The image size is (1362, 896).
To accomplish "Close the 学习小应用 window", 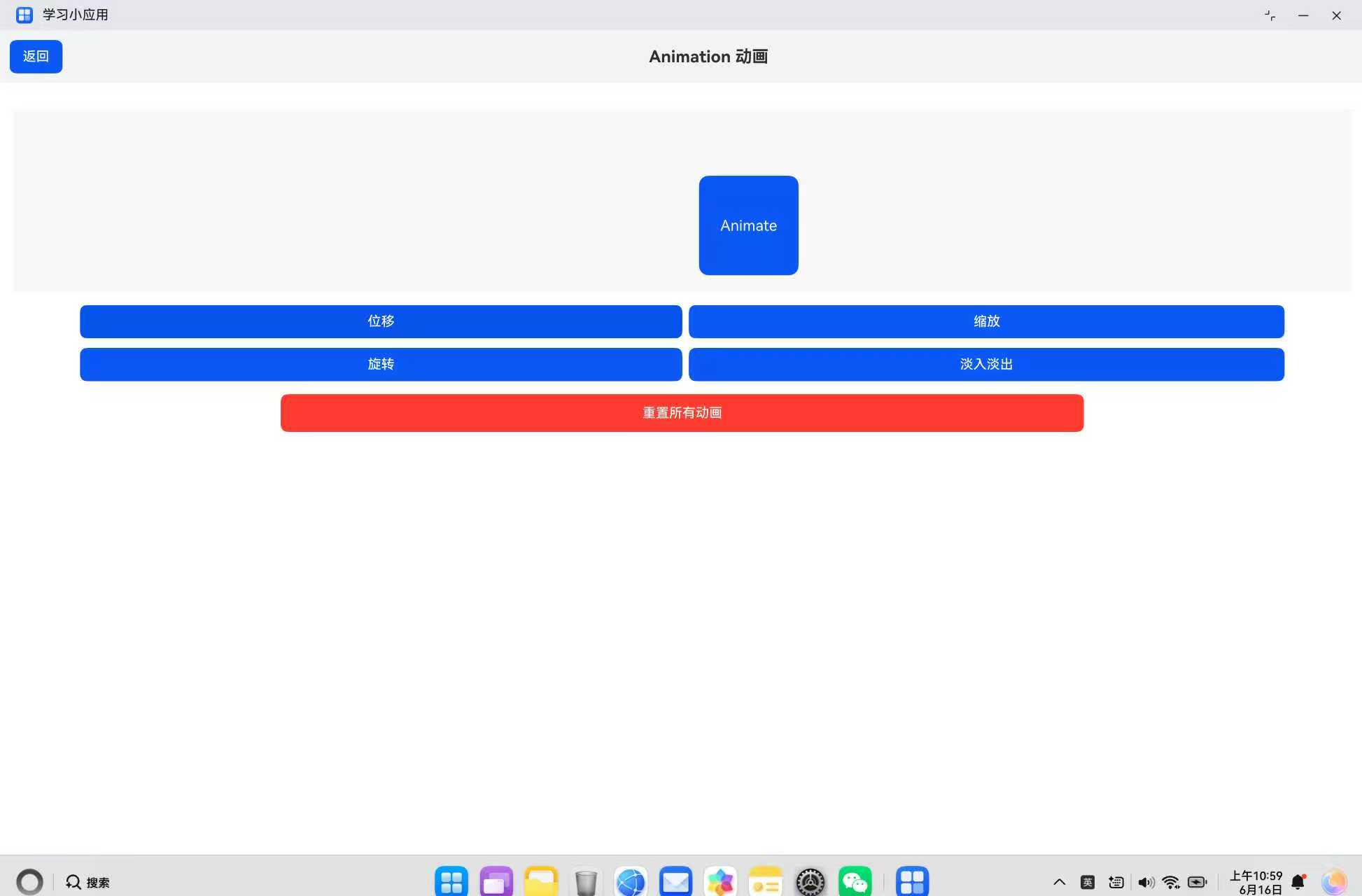I will pyautogui.click(x=1336, y=15).
